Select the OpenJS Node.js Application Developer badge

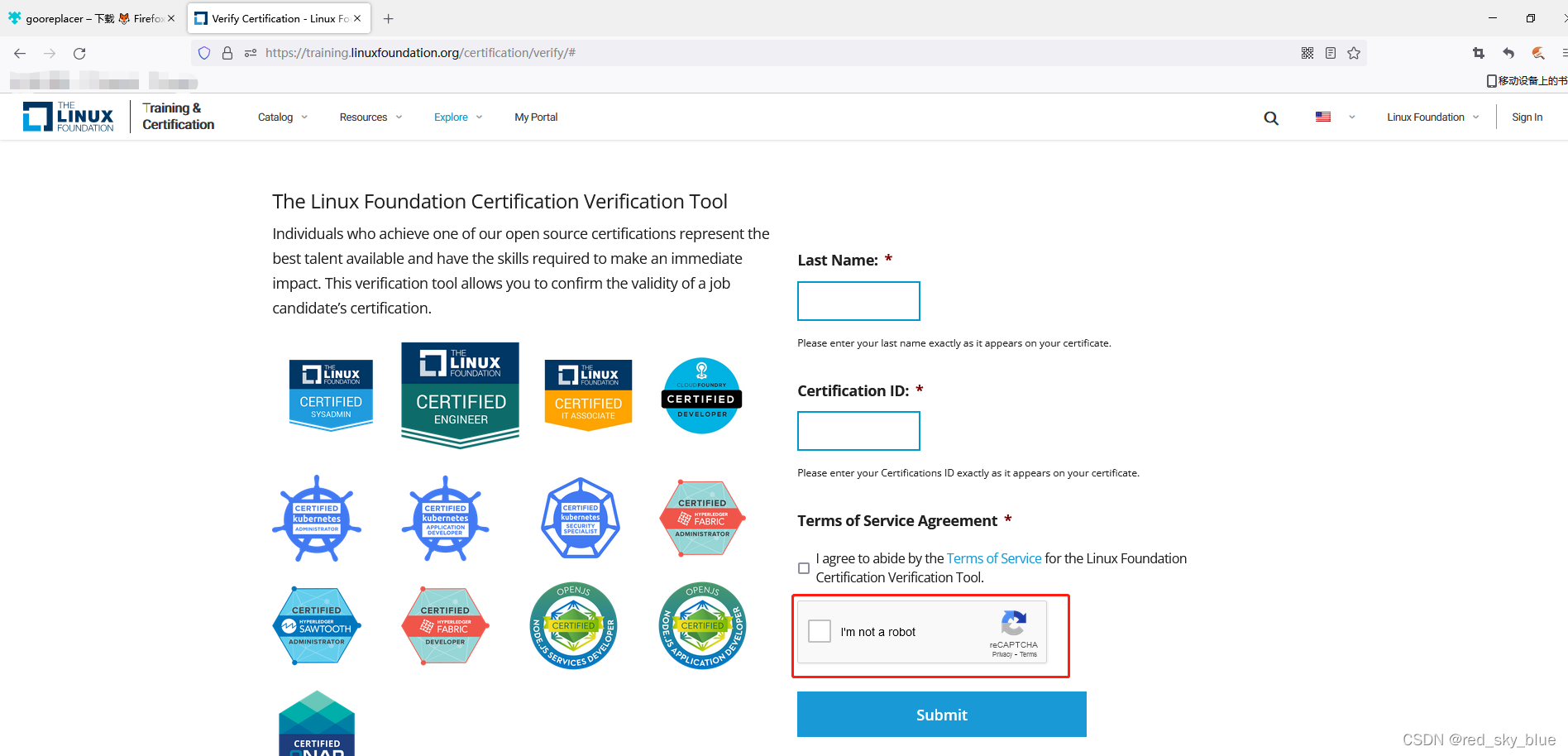click(703, 626)
